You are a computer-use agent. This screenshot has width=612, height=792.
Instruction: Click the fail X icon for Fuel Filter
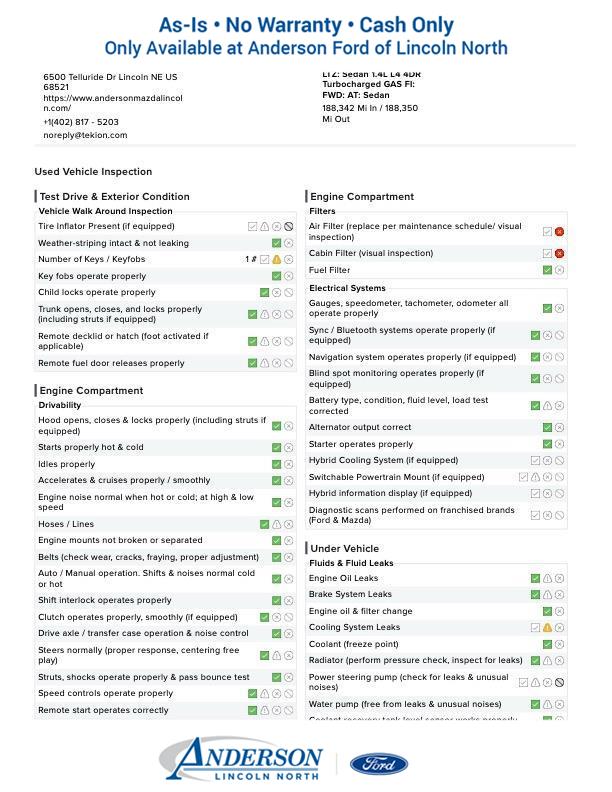(x=559, y=270)
